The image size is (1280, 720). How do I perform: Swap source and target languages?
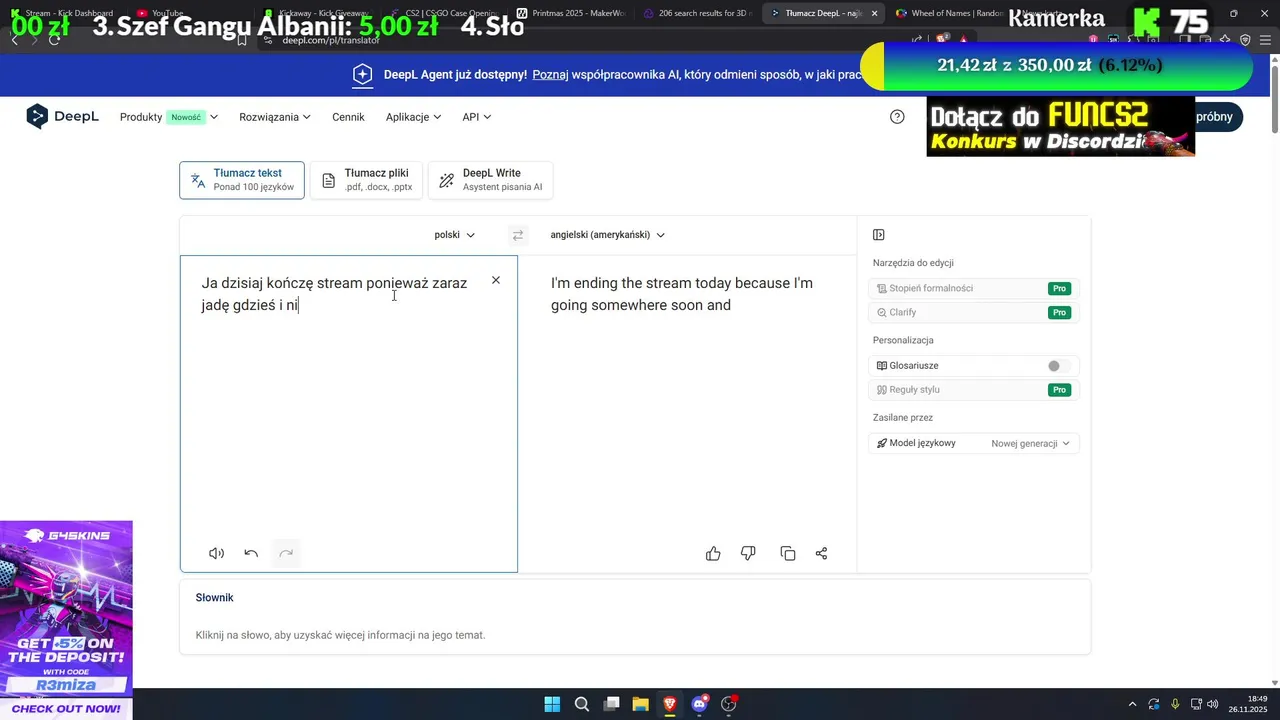518,235
